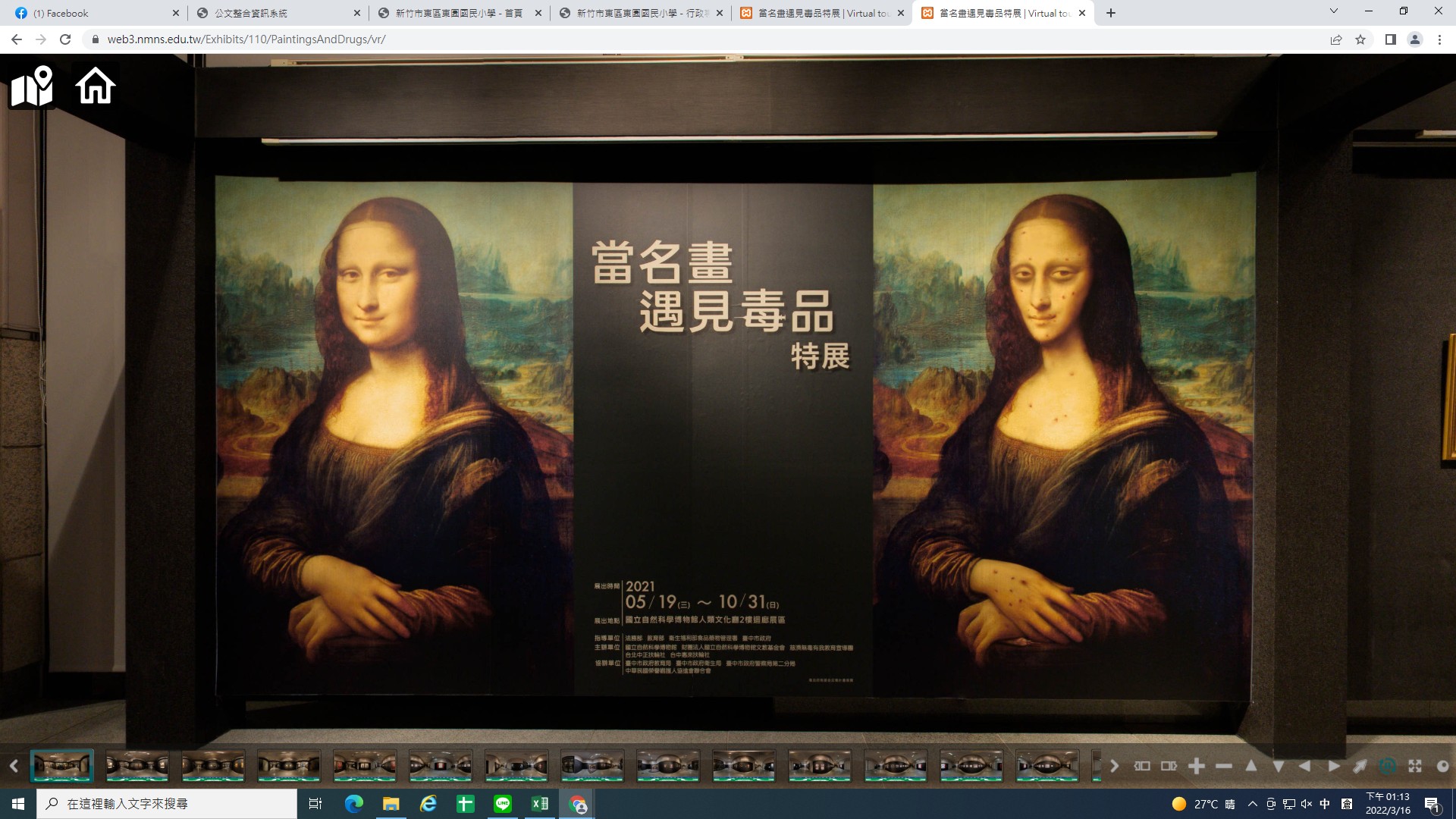Go forward one page in Chrome
This screenshot has width=1456, height=819.
coord(41,39)
